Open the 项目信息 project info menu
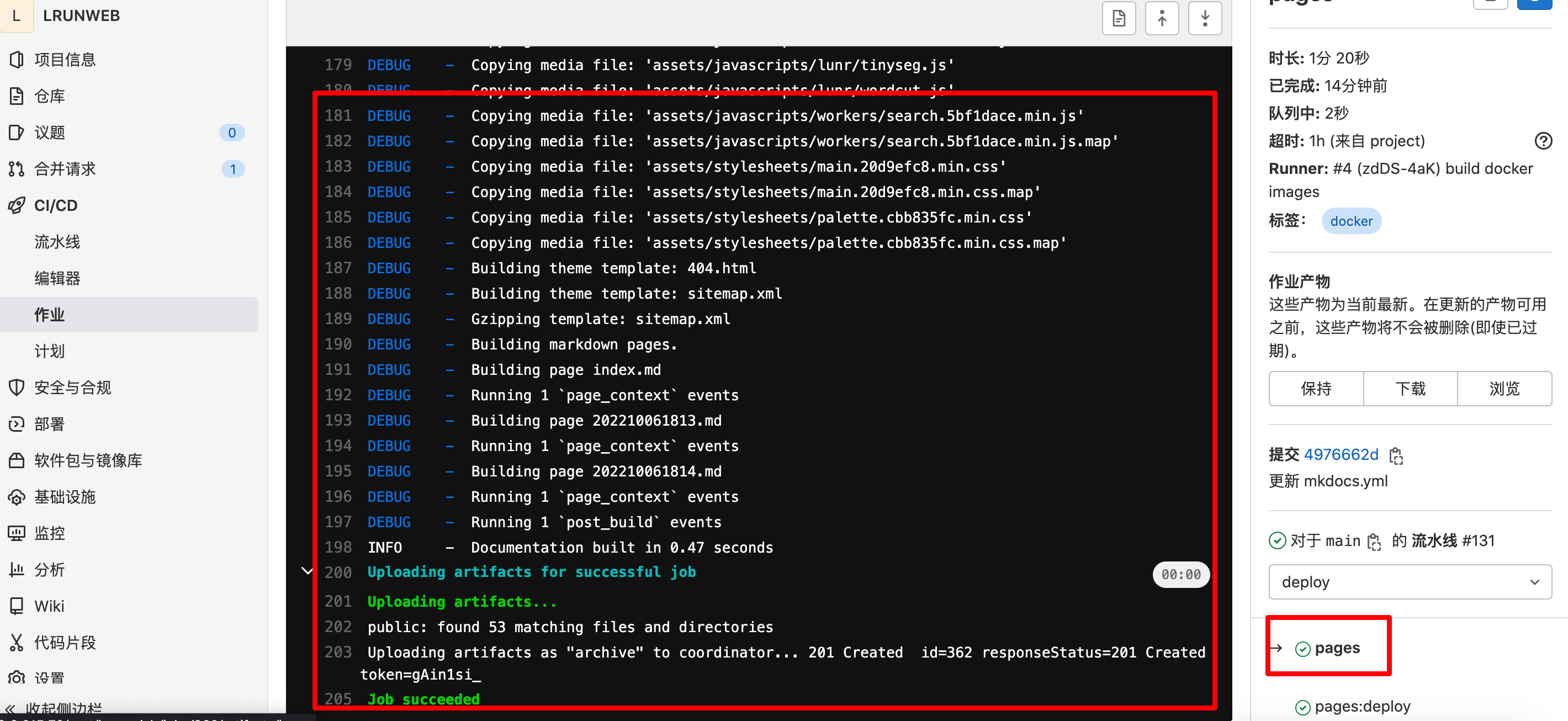Viewport: 1568px width, 721px height. (65, 60)
